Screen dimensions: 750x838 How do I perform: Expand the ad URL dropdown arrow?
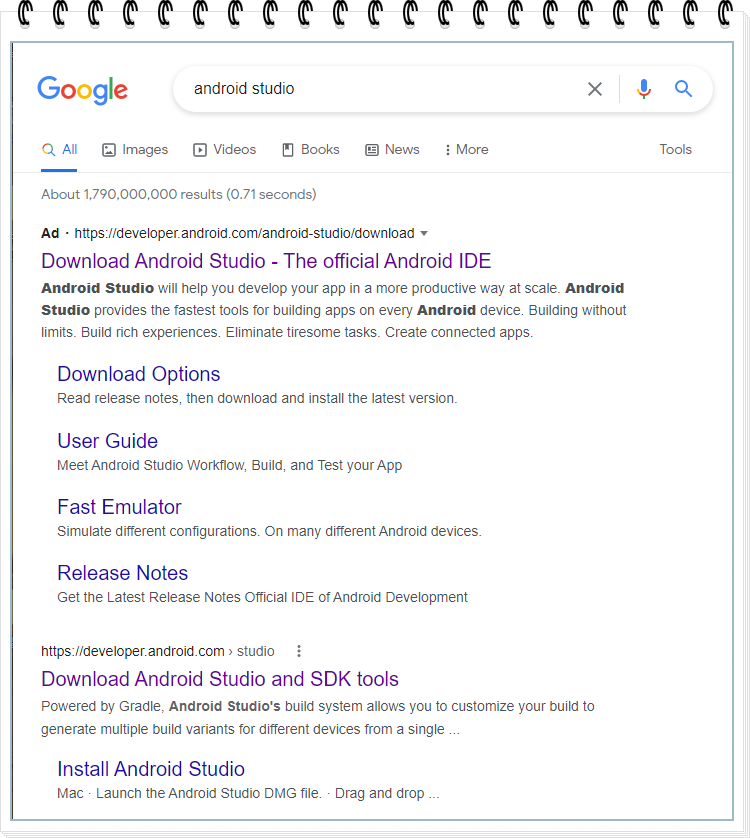424,234
